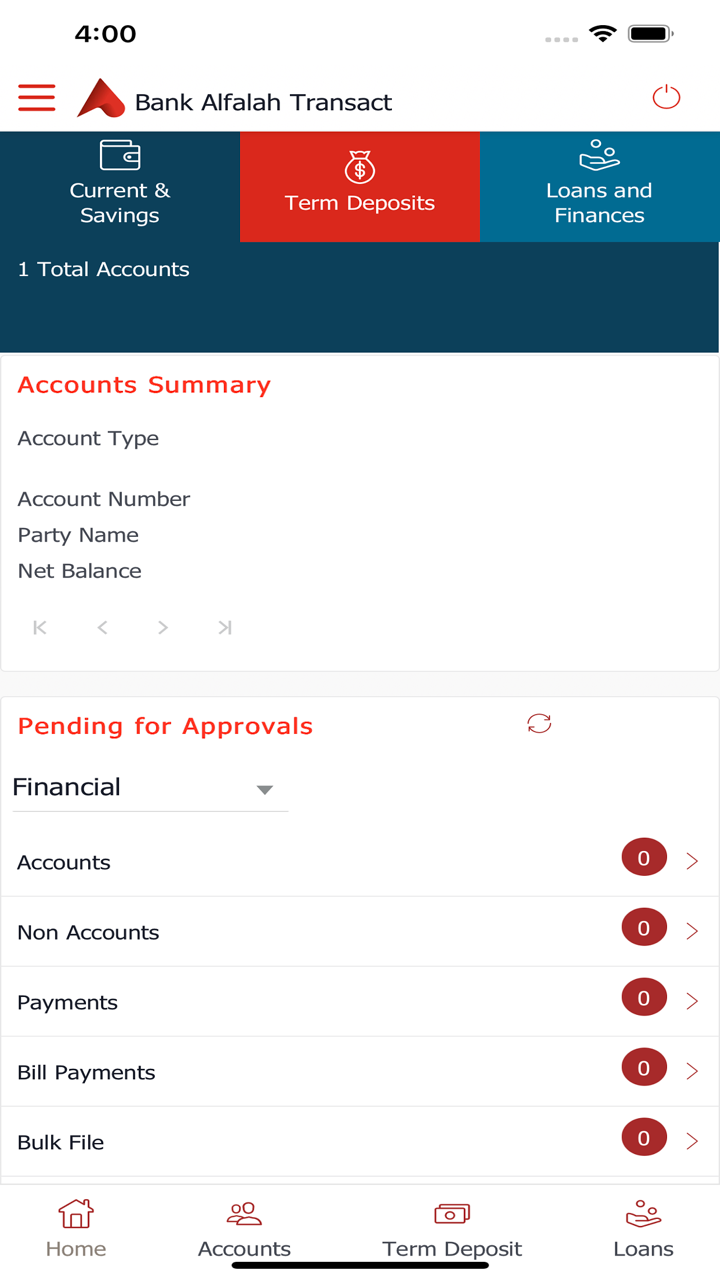The image size is (720, 1280).
Task: Switch to Current & Savings tab
Action: click(x=120, y=187)
